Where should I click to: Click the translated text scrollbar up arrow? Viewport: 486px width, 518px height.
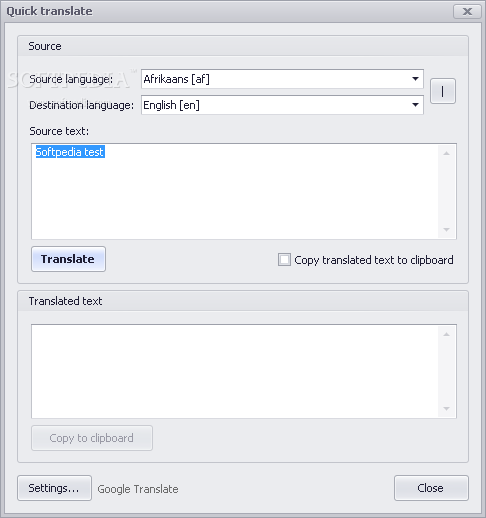[447, 334]
